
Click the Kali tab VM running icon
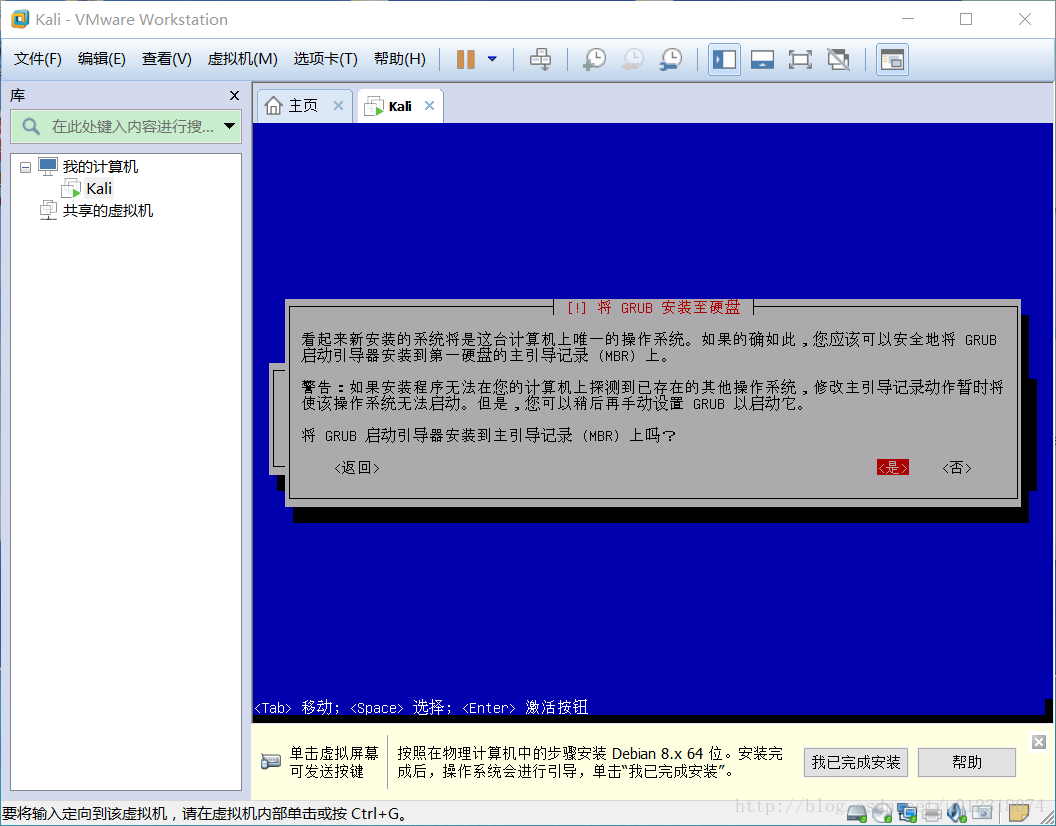pyautogui.click(x=374, y=106)
